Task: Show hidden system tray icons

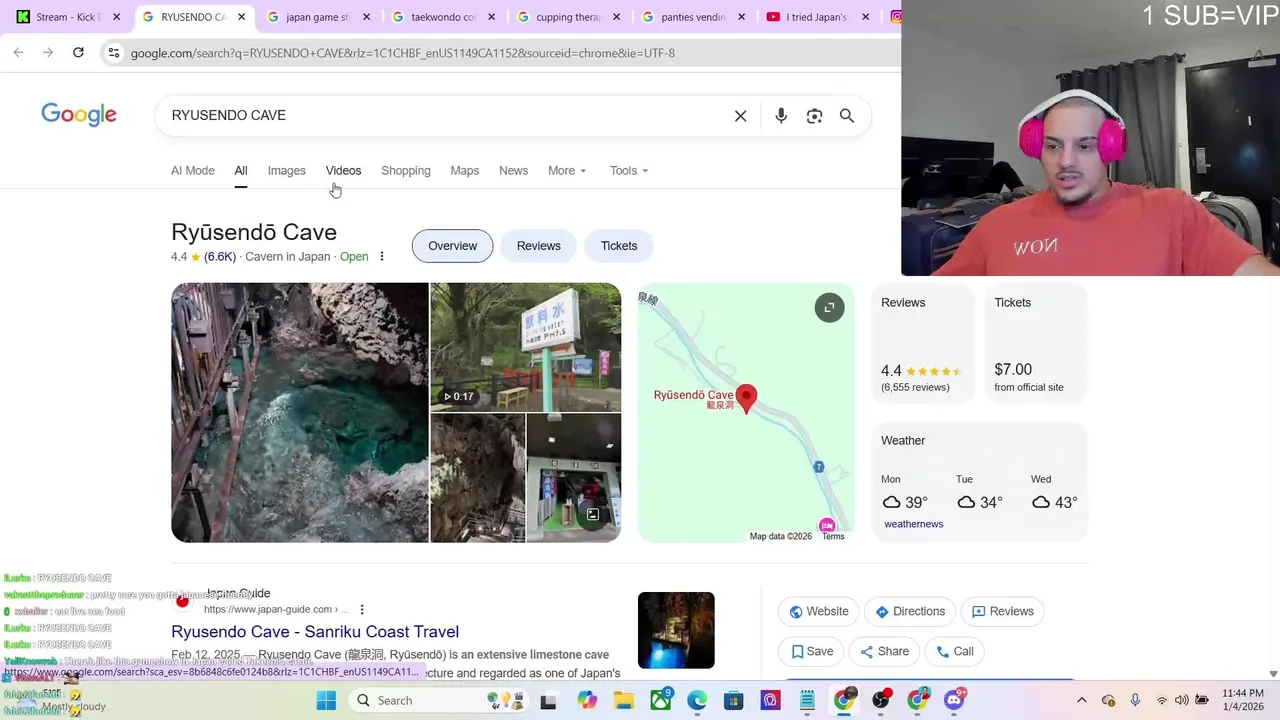Action: pyautogui.click(x=1081, y=701)
